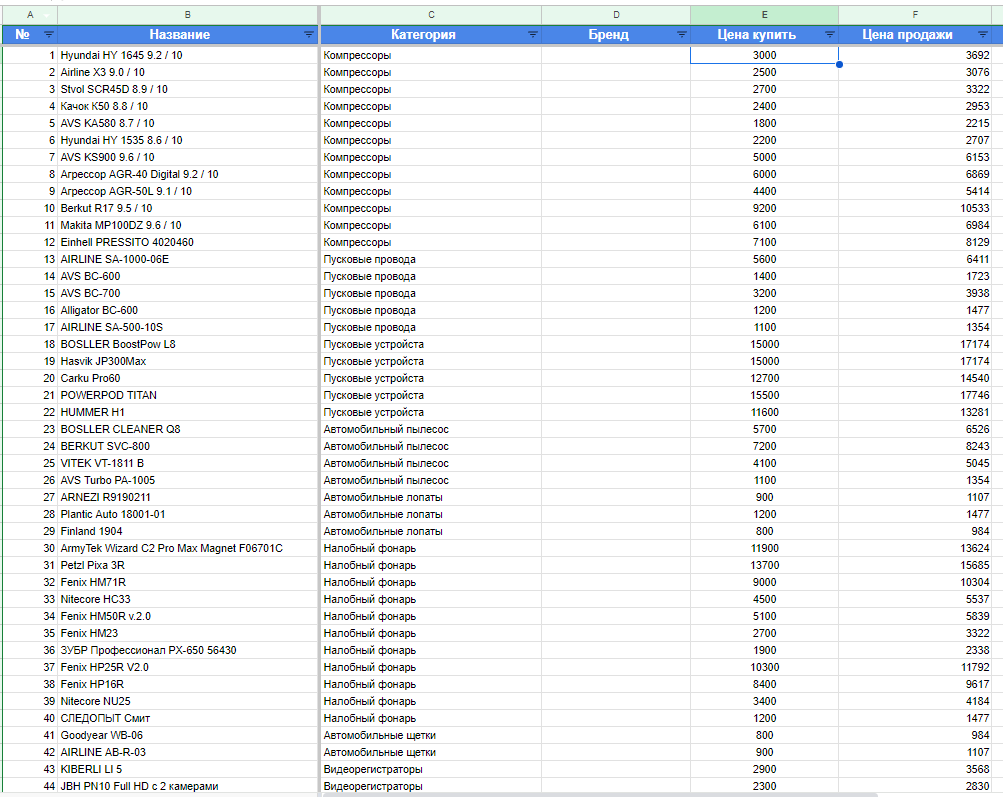Select cell Petzl Pixa 3R
Screen dimensions: 1003x797
point(187,565)
